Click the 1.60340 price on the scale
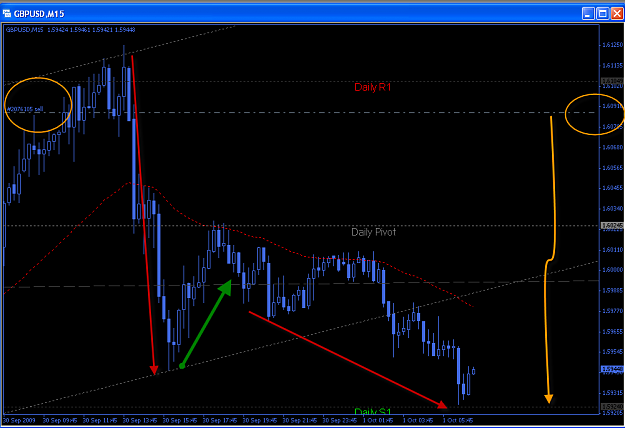The height and width of the screenshot is (428, 625). pos(612,208)
